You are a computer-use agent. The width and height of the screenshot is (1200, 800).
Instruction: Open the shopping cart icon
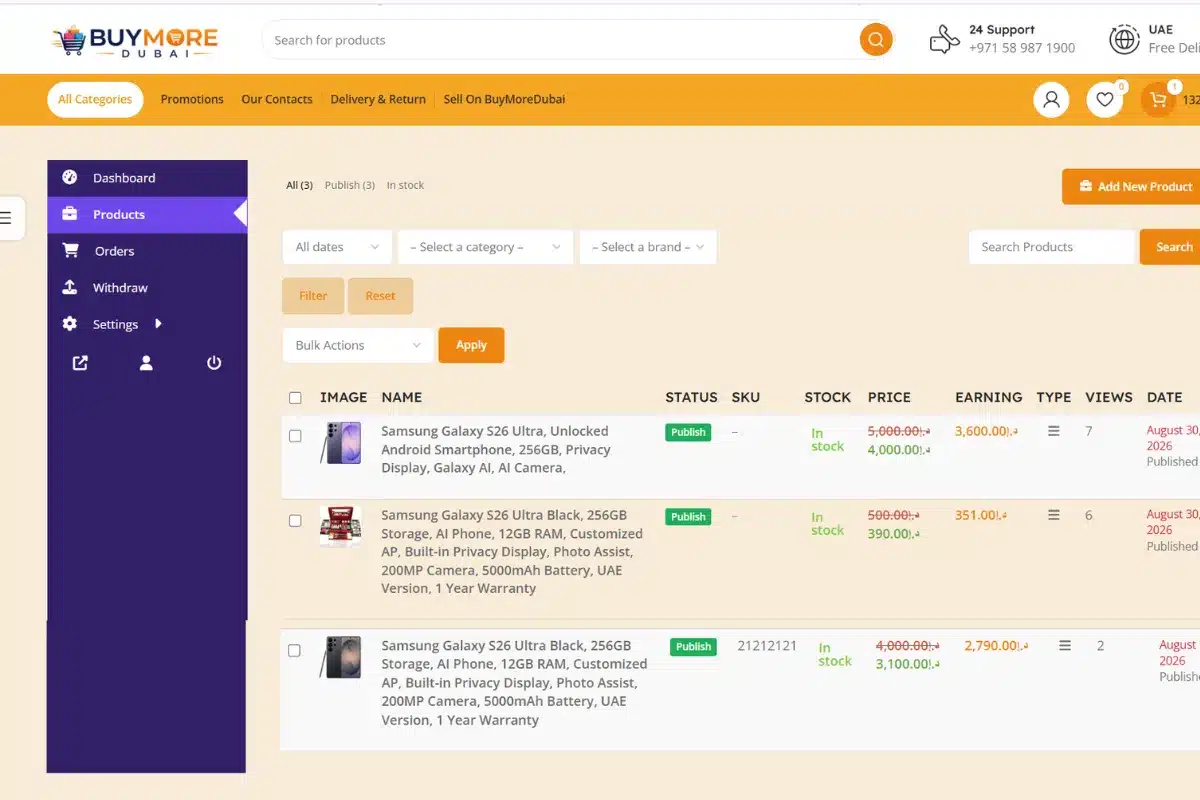pos(1158,99)
